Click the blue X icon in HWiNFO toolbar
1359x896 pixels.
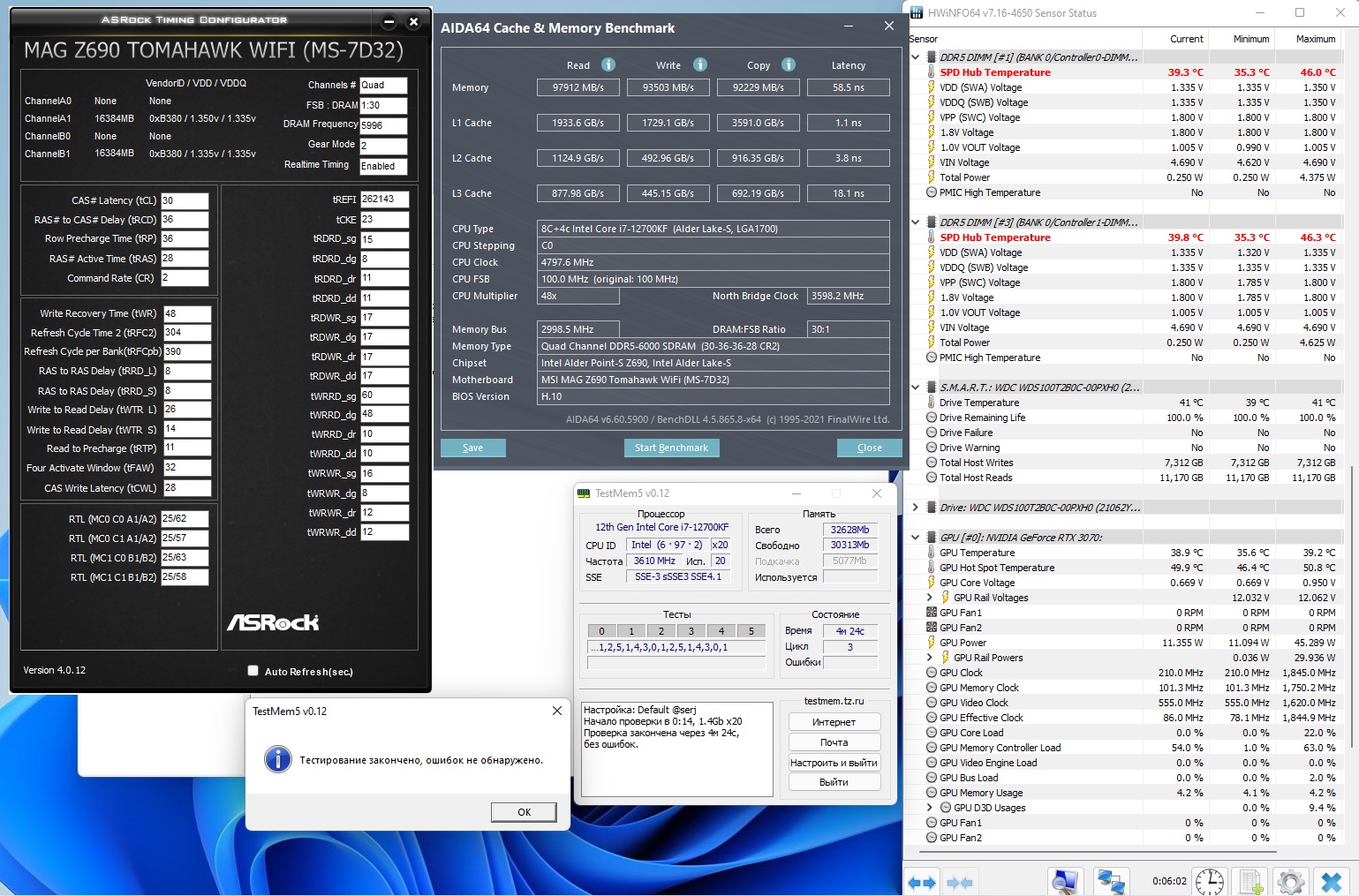1332,881
